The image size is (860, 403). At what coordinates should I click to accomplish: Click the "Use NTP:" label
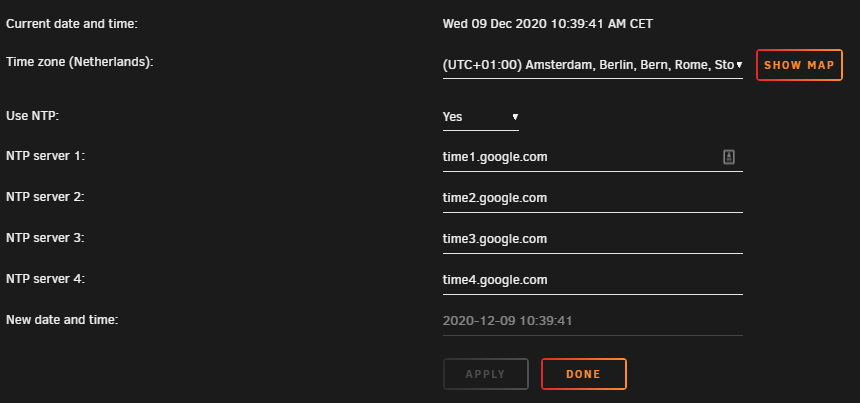pyautogui.click(x=32, y=116)
